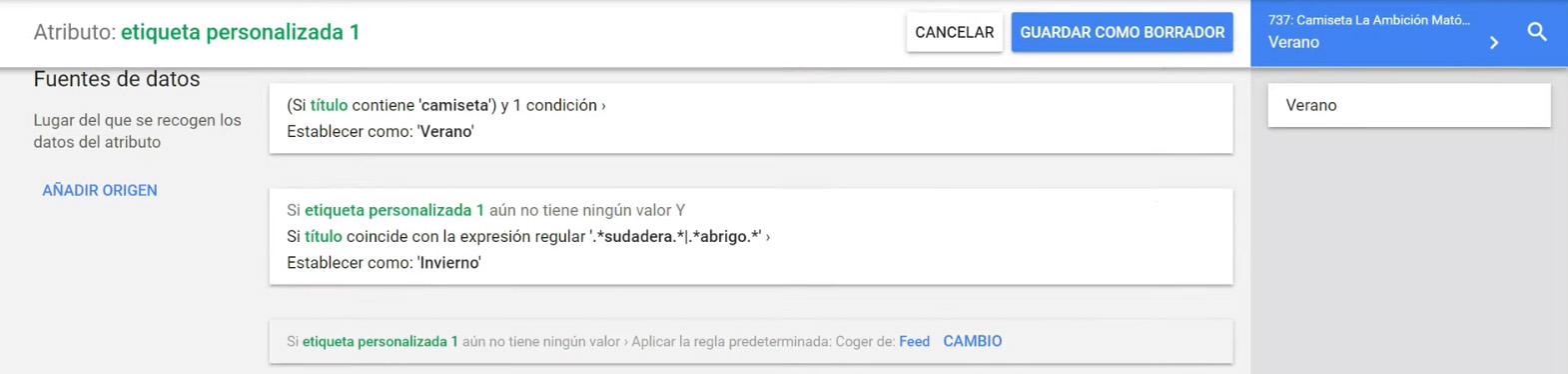Image resolution: width=1568 pixels, height=374 pixels.
Task: Select the attribute title 'etiqueta personalizada 1'
Action: point(240,32)
